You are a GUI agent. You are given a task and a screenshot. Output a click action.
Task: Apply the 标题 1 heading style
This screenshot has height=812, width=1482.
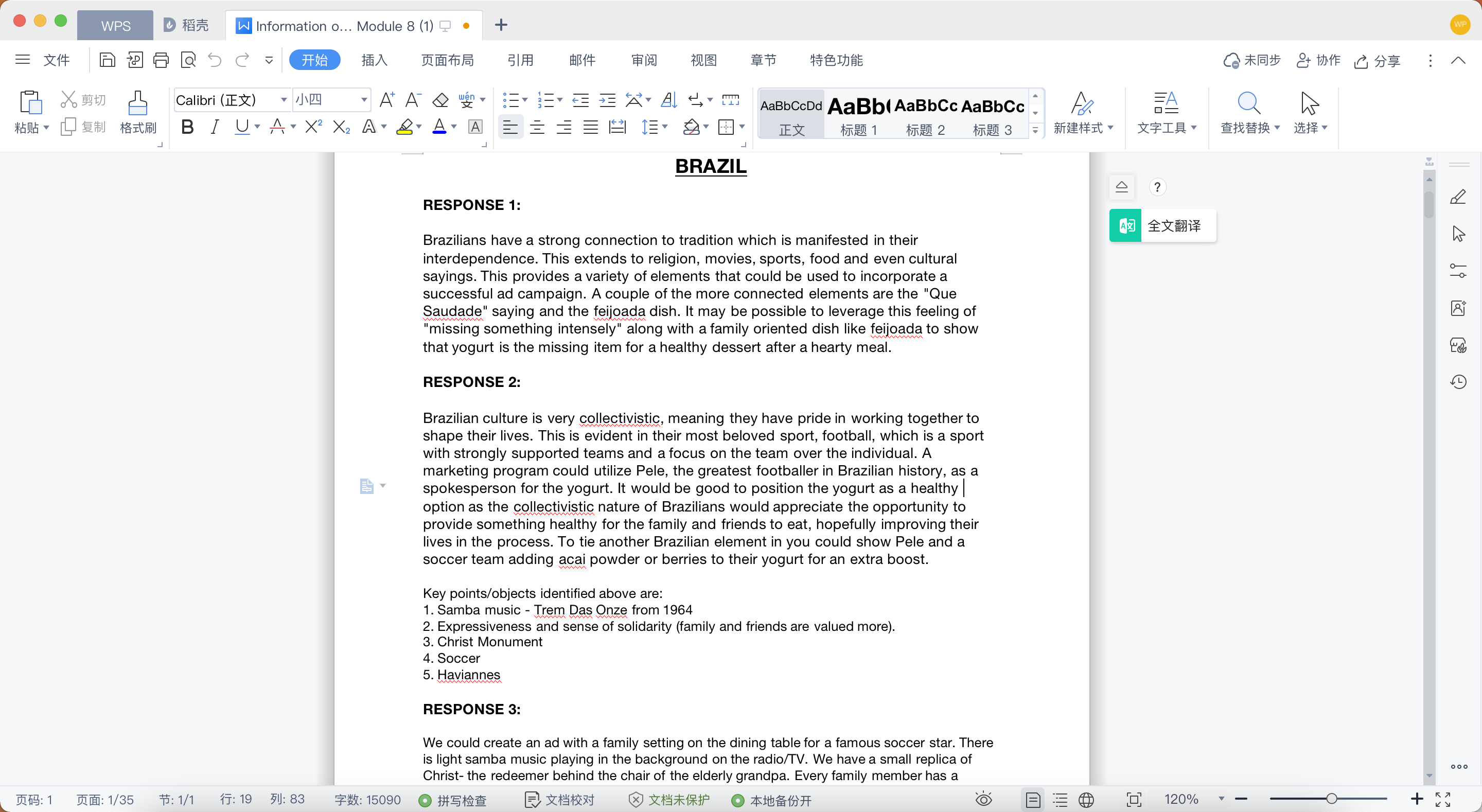(858, 114)
